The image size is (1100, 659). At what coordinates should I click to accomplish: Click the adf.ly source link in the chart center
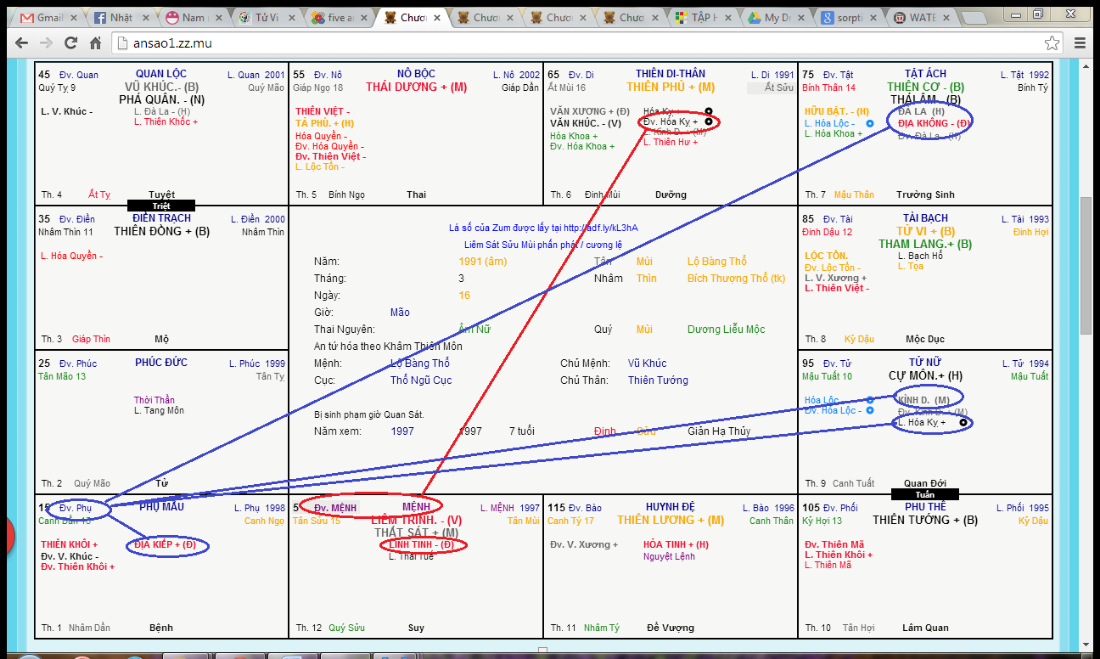tap(600, 228)
